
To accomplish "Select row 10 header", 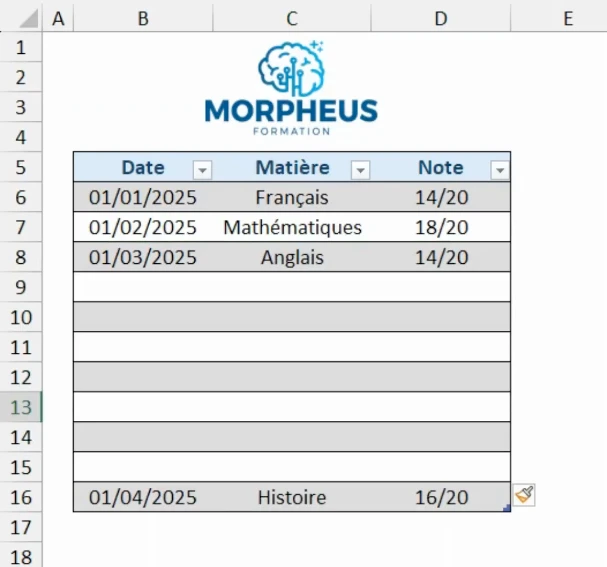I will tap(21, 317).
